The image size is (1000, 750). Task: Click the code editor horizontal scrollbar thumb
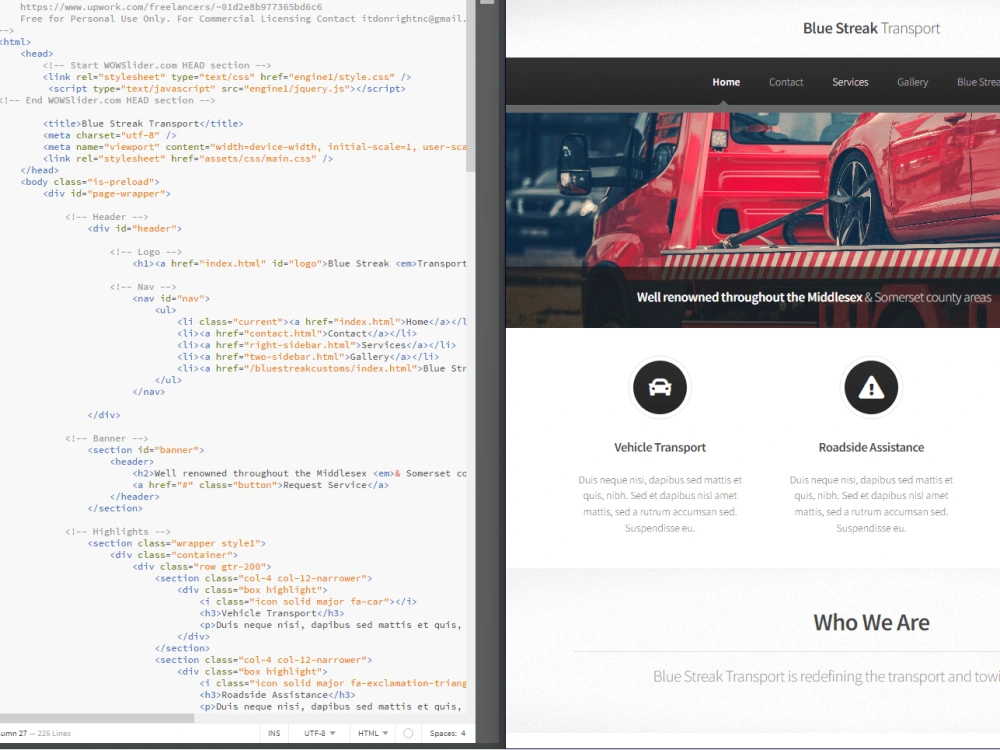click(x=97, y=718)
